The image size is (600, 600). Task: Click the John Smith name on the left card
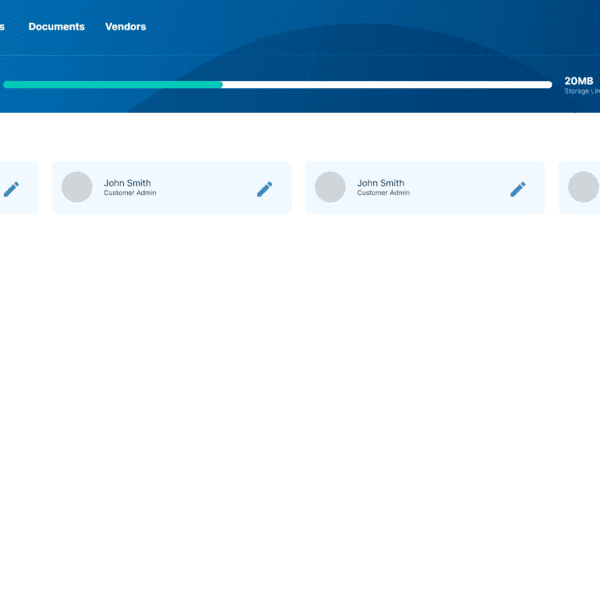128,183
